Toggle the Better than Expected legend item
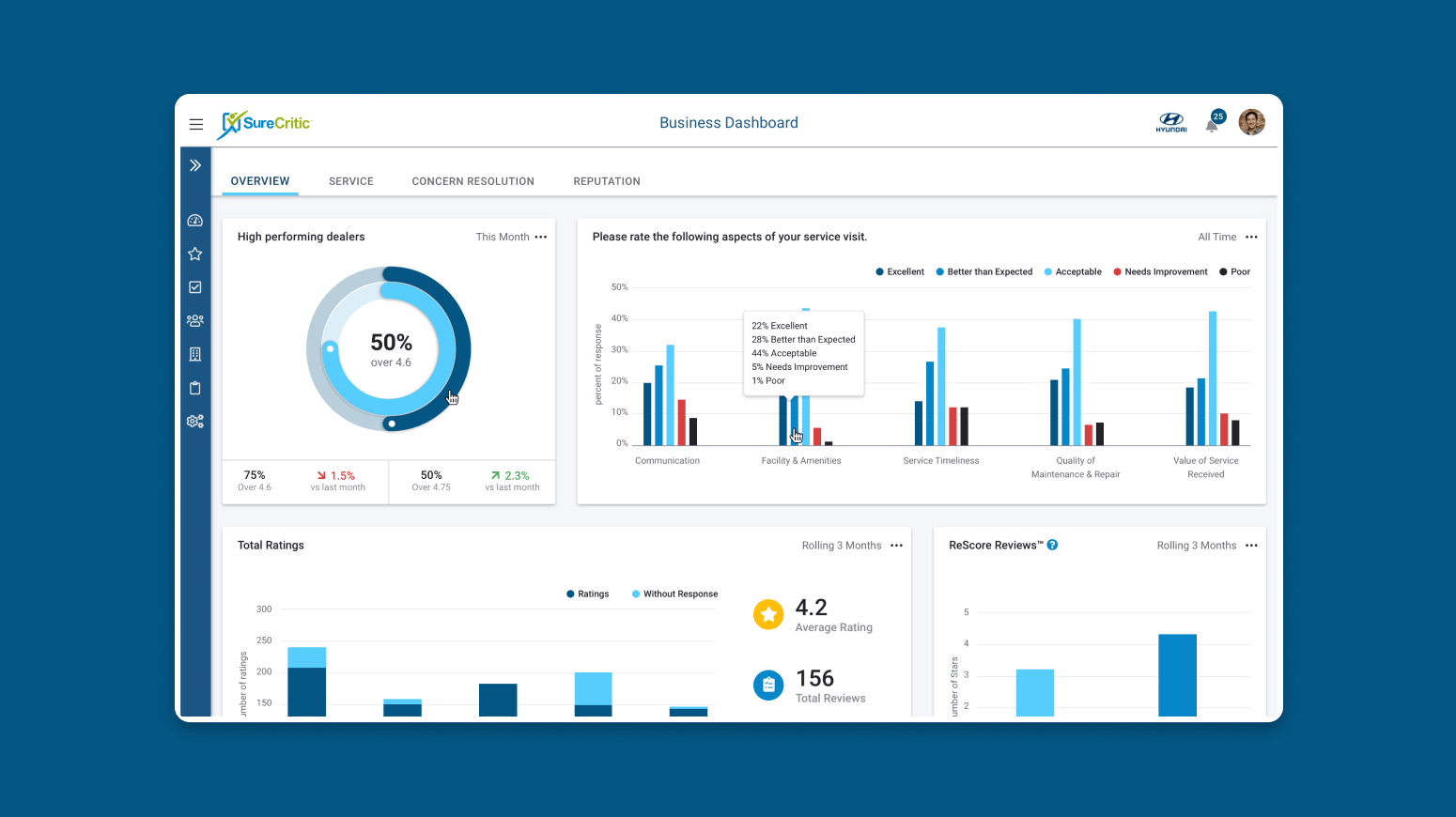 tap(984, 272)
